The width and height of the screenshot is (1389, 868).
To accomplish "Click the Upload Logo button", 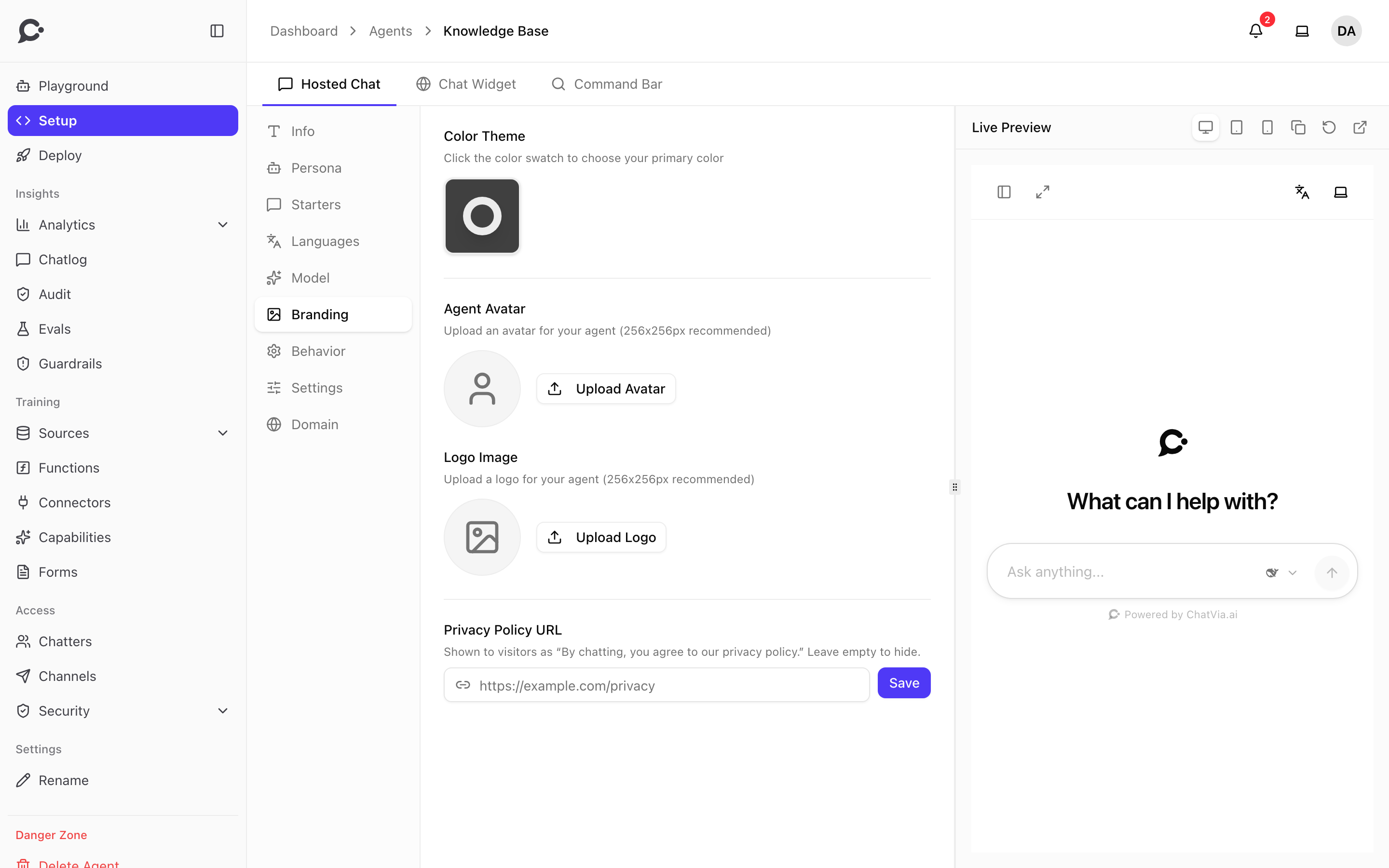I will tap(601, 537).
